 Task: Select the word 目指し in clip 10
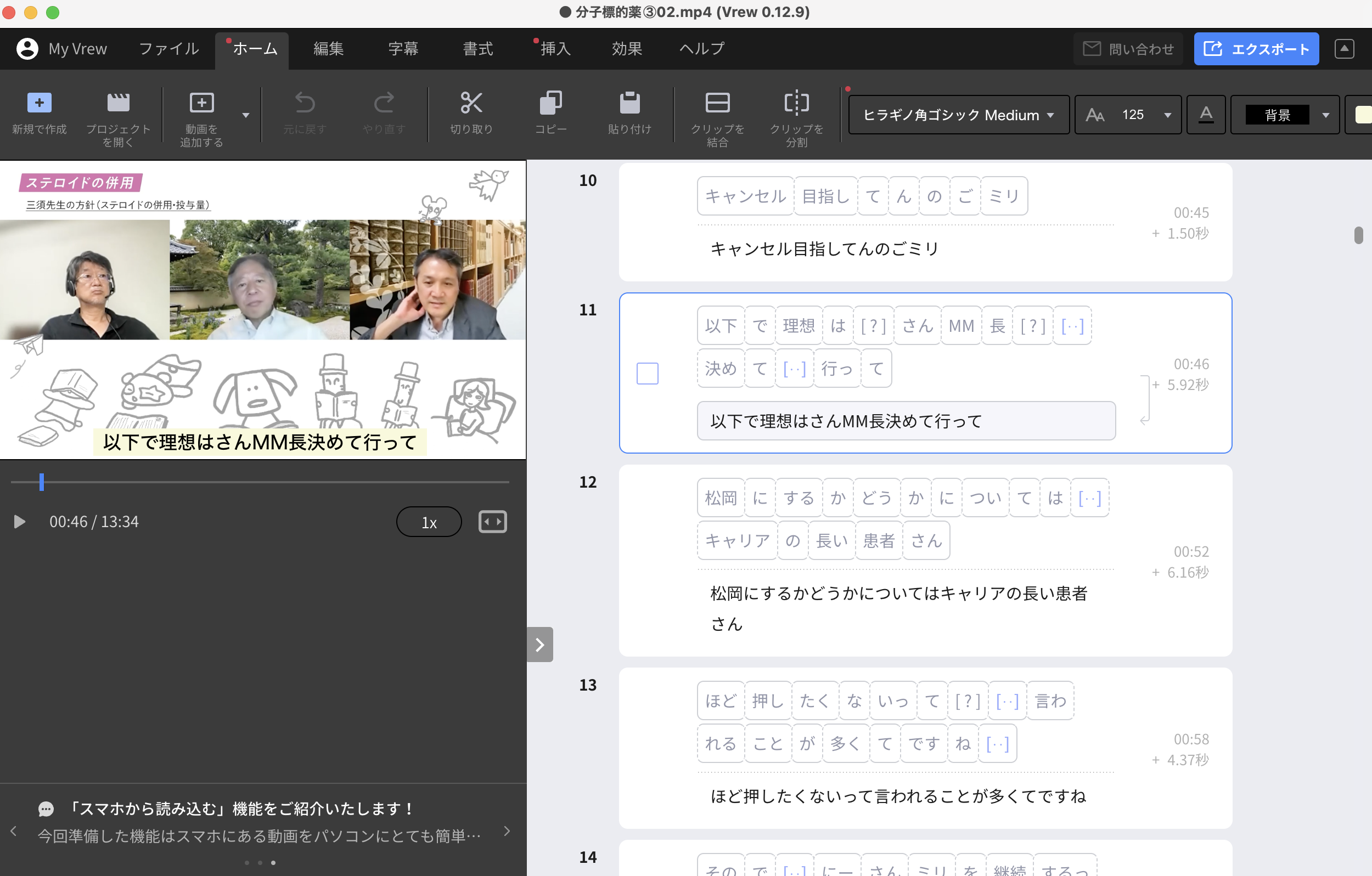click(825, 196)
